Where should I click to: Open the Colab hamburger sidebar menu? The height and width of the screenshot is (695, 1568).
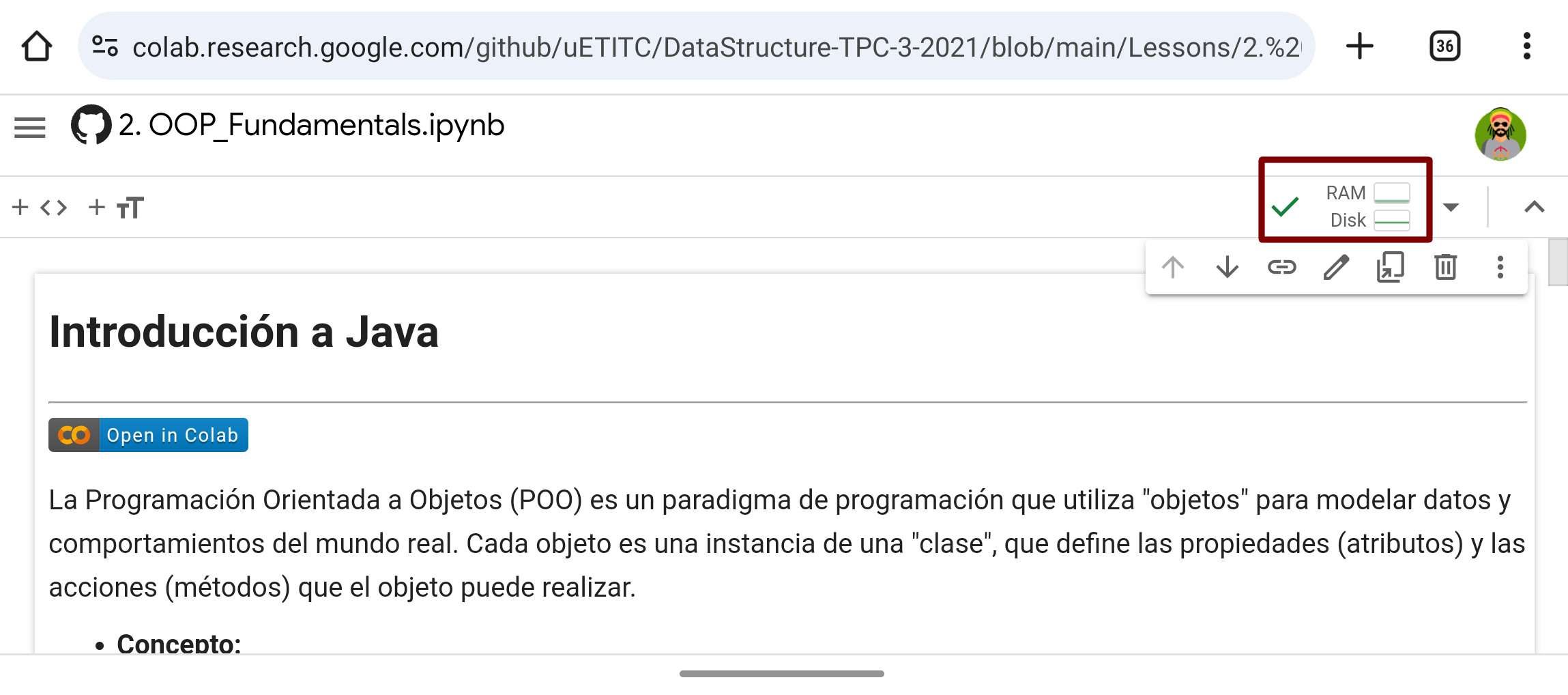(x=30, y=128)
